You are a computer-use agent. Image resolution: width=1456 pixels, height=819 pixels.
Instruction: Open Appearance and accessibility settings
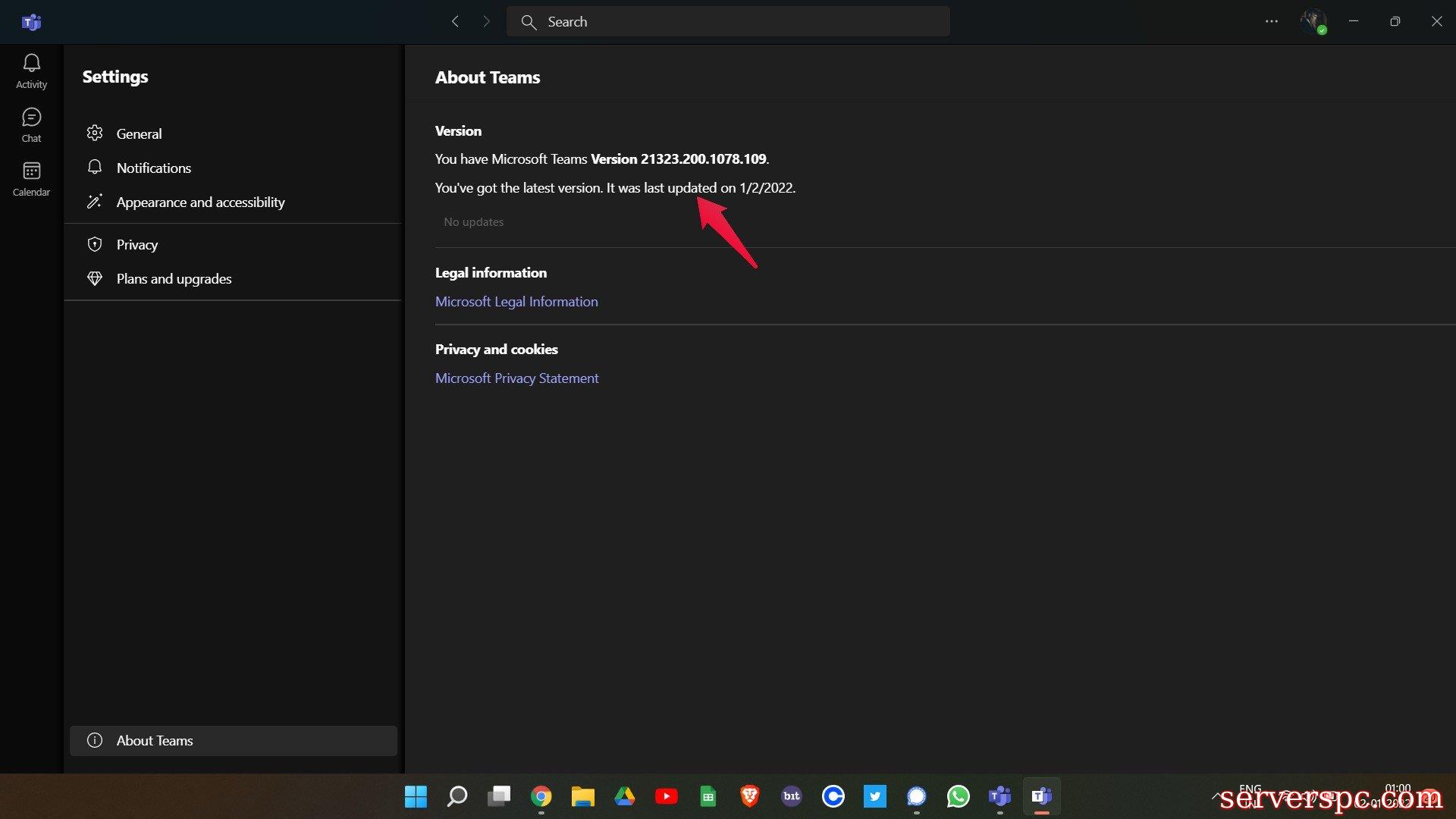pos(200,202)
